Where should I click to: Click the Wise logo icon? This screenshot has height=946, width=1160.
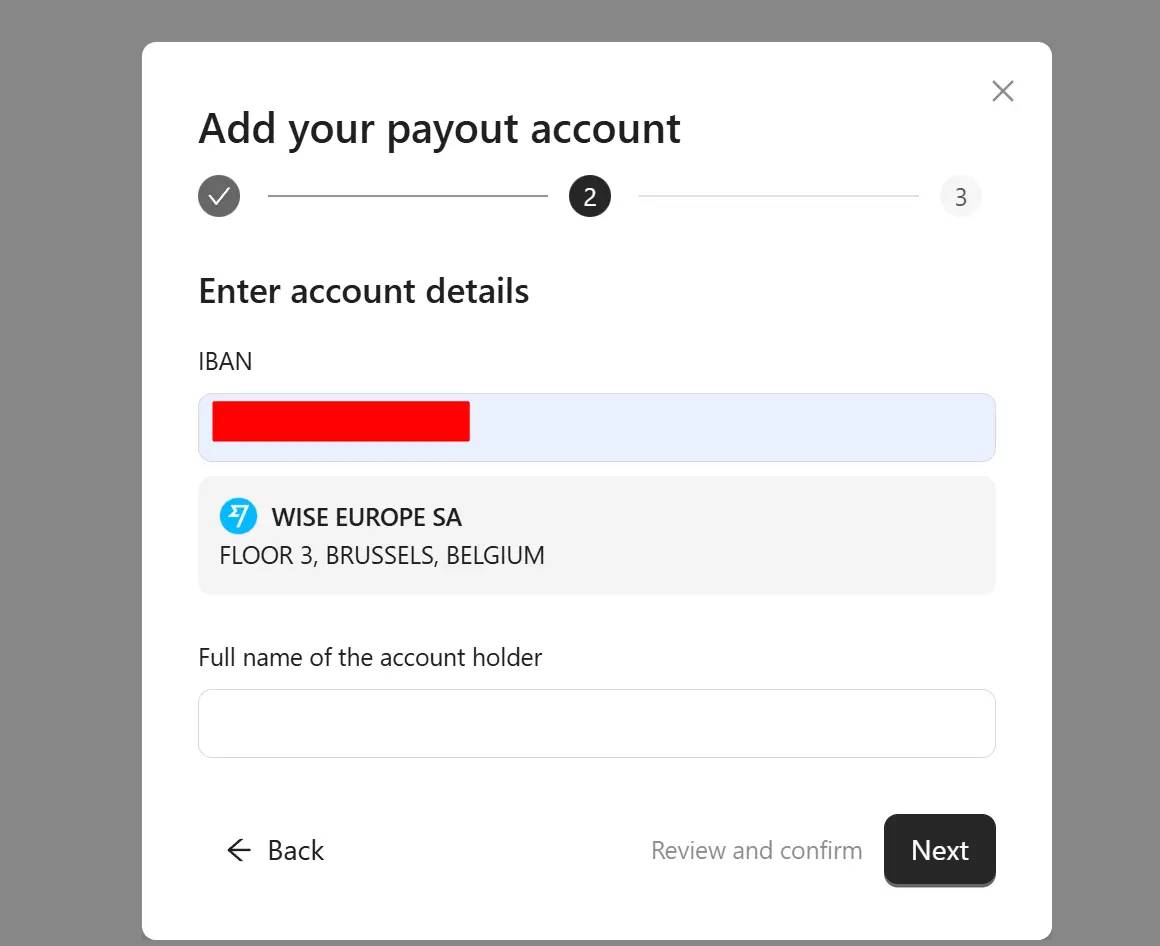[238, 517]
